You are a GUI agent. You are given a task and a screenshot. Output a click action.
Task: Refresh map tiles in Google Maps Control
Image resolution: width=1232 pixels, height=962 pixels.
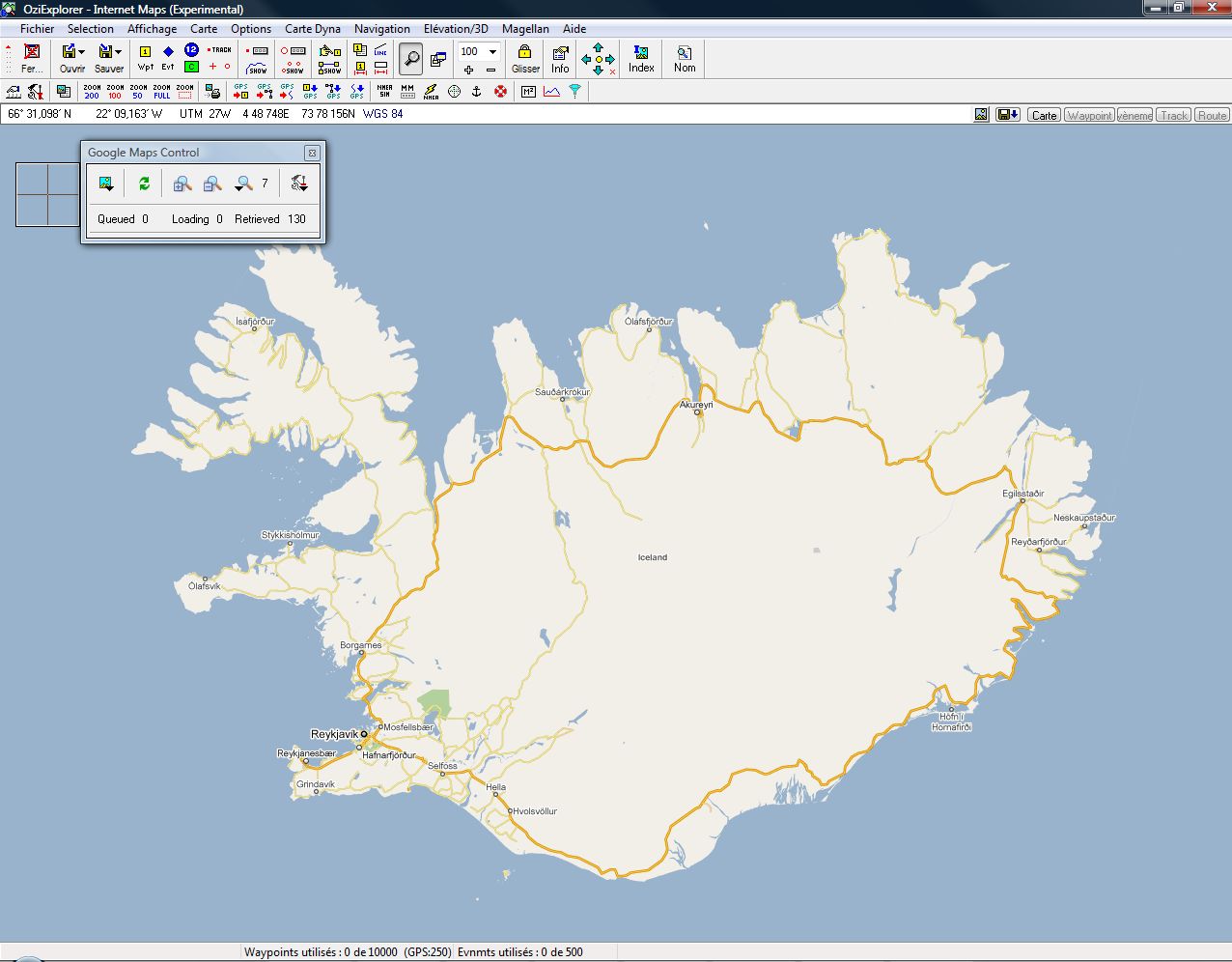click(144, 184)
